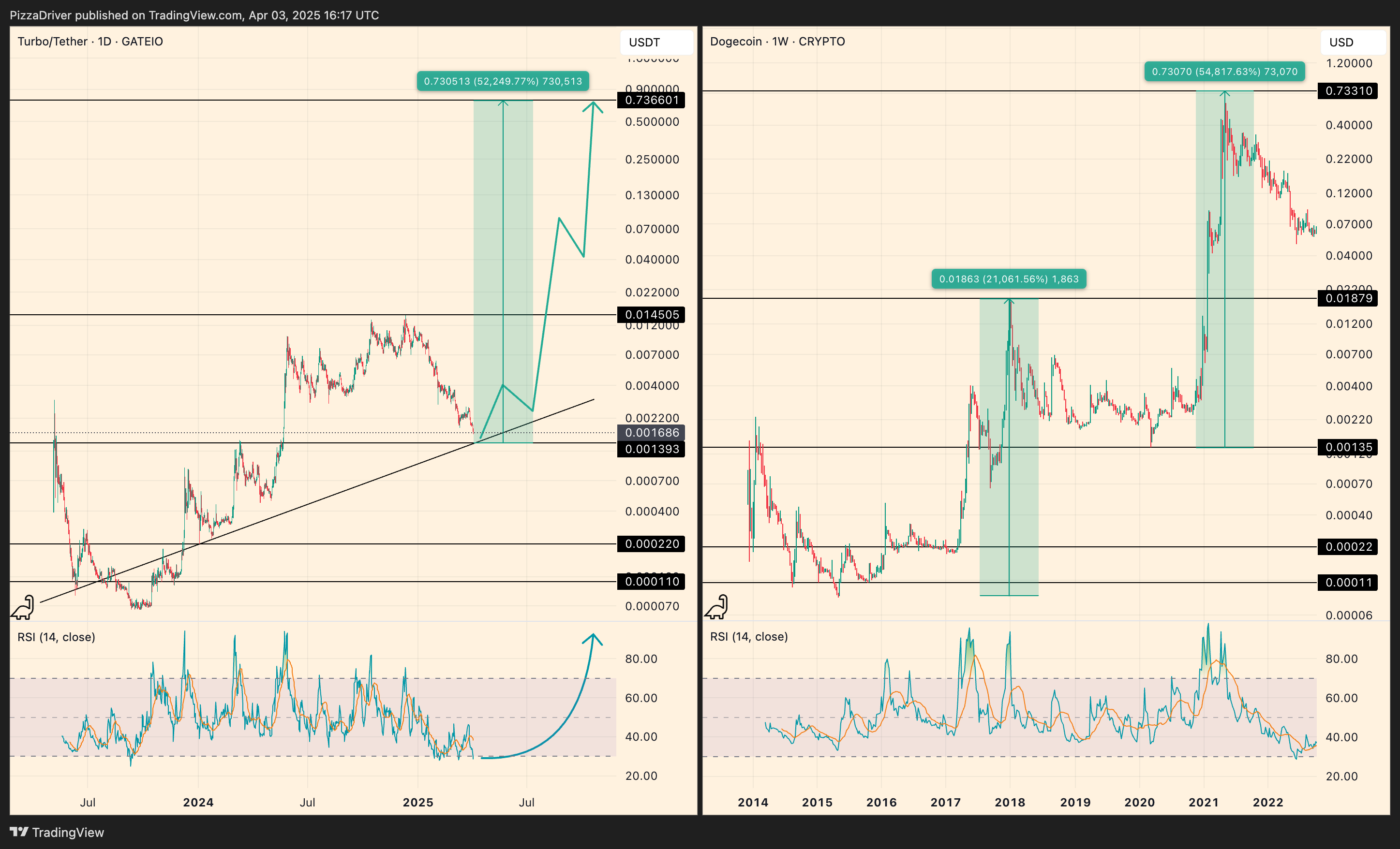Select the 0.73310 price label
The height and width of the screenshot is (849, 1400).
[1348, 91]
